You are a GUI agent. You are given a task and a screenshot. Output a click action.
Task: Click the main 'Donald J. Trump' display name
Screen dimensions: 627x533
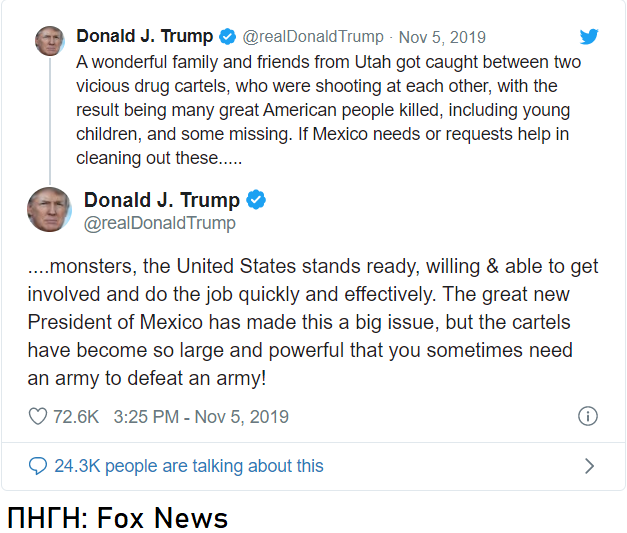(162, 200)
